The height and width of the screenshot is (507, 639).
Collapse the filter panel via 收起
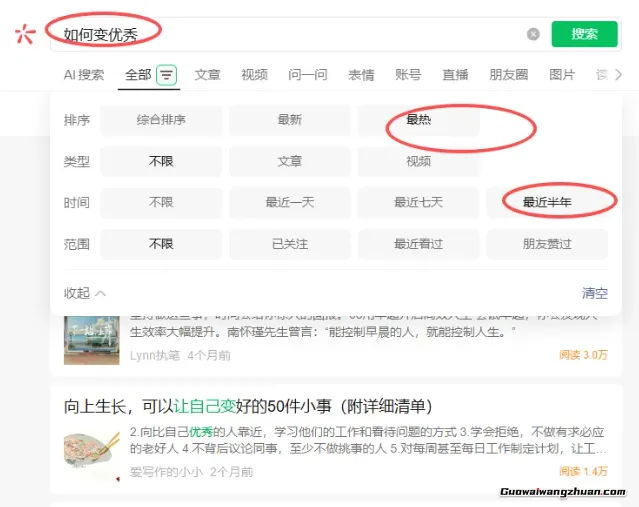click(x=85, y=293)
